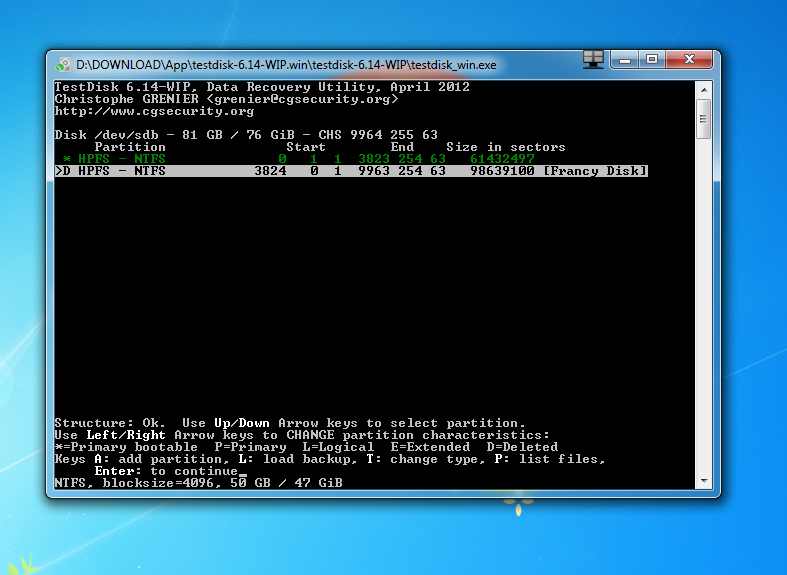Click the console vertical scrollbar thumb

tap(704, 119)
